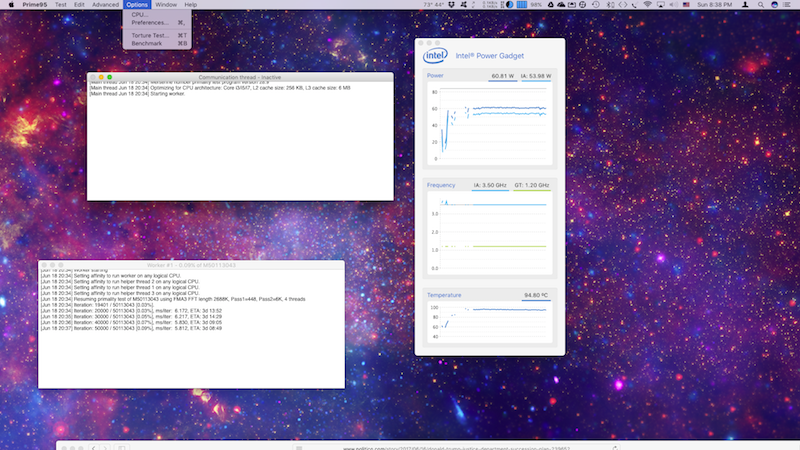This screenshot has width=800, height=450.
Task: Click Safari back arrow button
Action: click(93, 447)
